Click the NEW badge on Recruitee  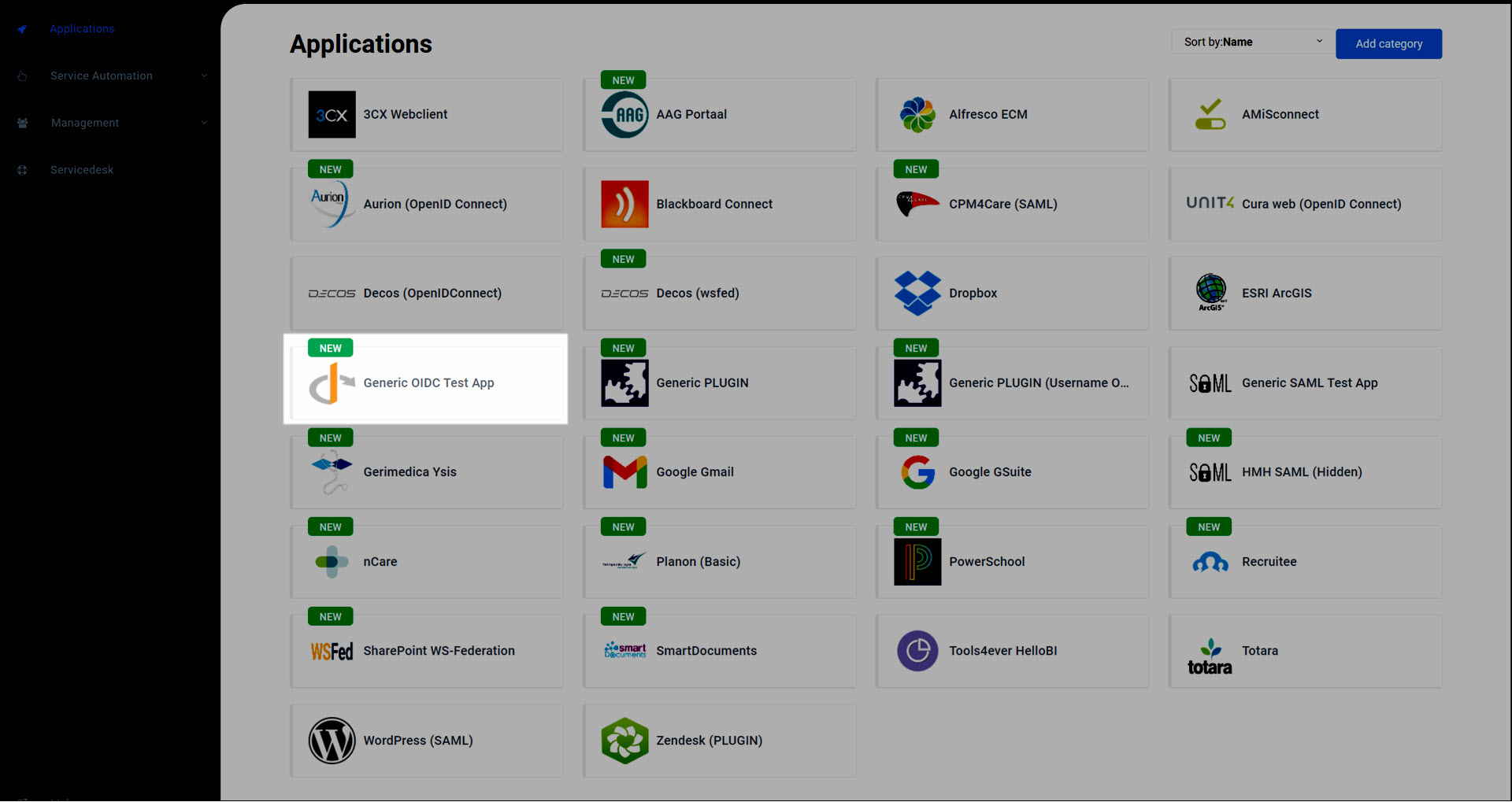pyautogui.click(x=1209, y=527)
